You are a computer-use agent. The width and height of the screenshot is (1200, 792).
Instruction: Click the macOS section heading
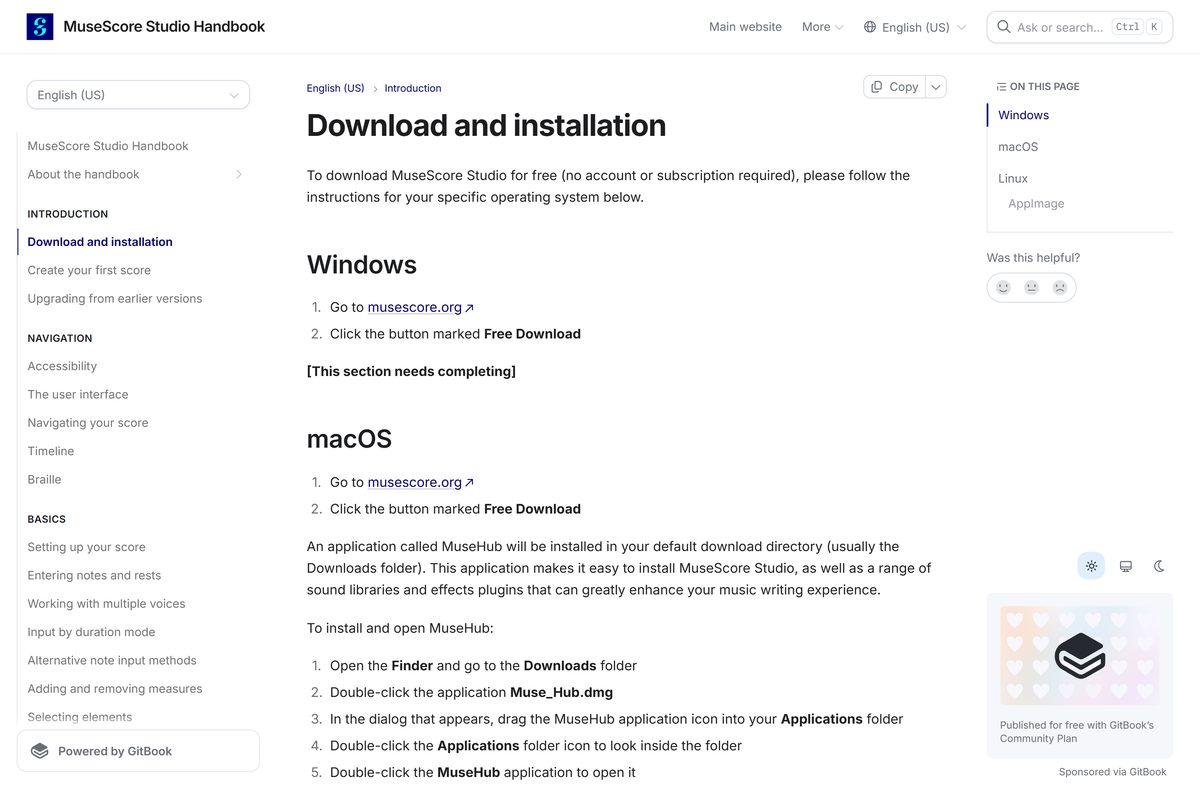349,439
